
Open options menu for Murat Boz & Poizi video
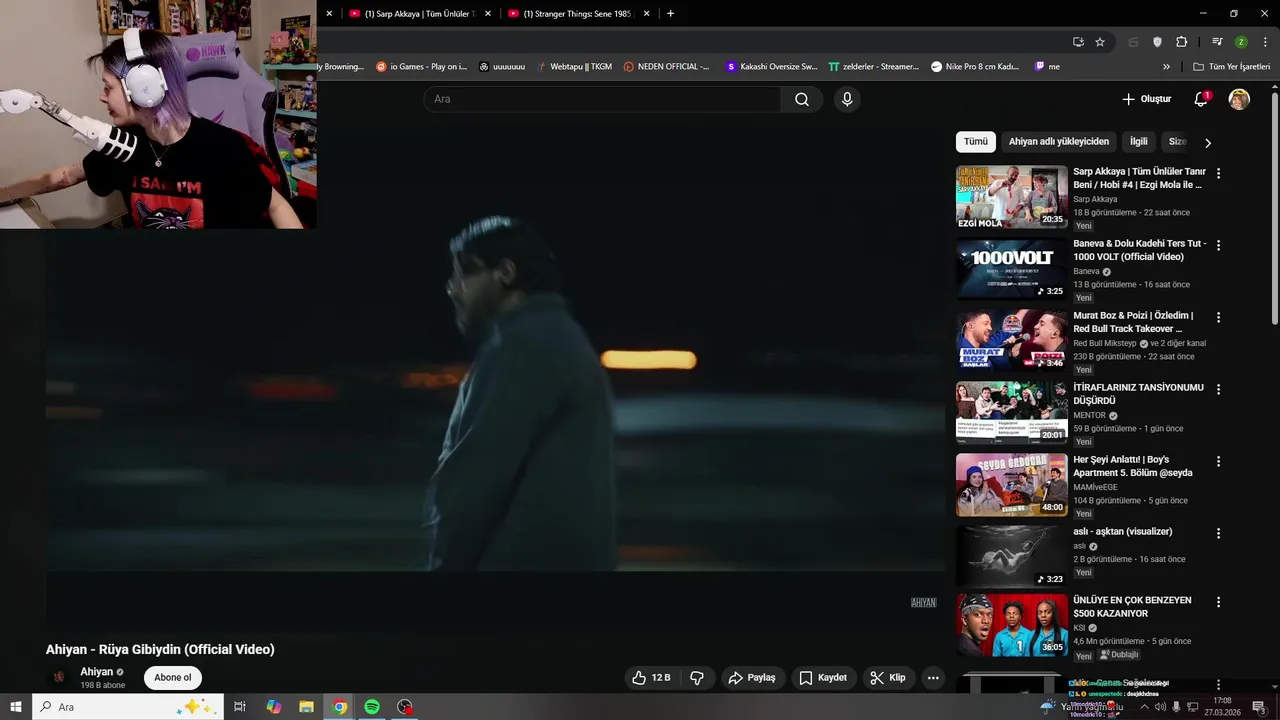1218,317
